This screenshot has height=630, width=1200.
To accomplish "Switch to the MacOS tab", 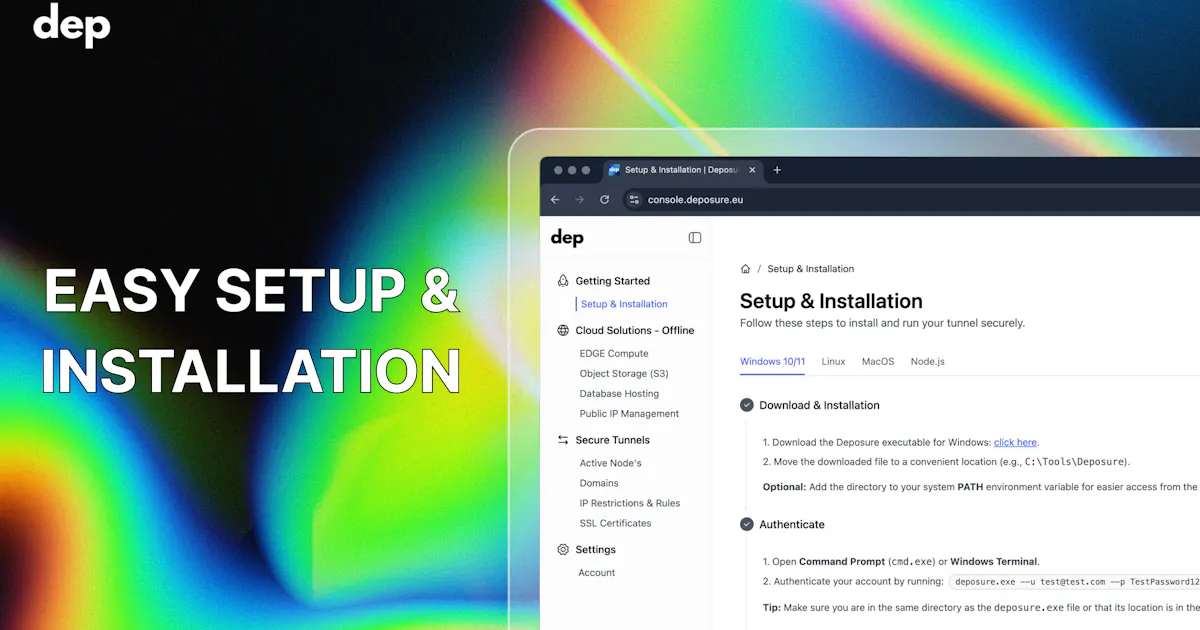I will pyautogui.click(x=878, y=361).
